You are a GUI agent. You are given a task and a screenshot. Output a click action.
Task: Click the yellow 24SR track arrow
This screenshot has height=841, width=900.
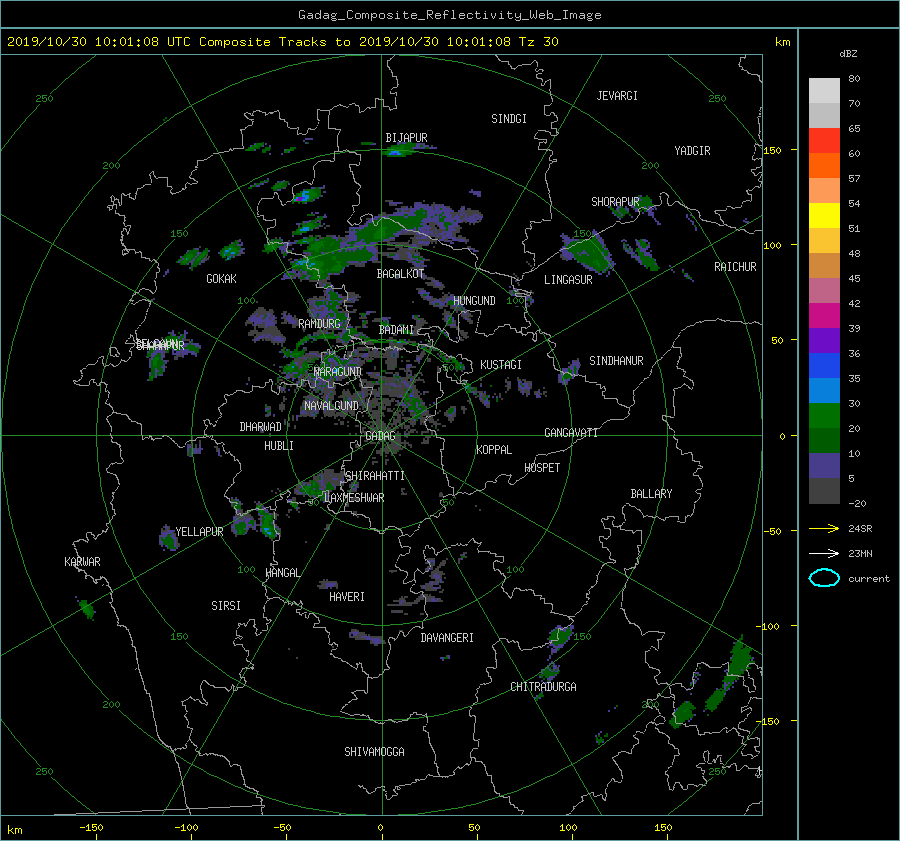(824, 528)
